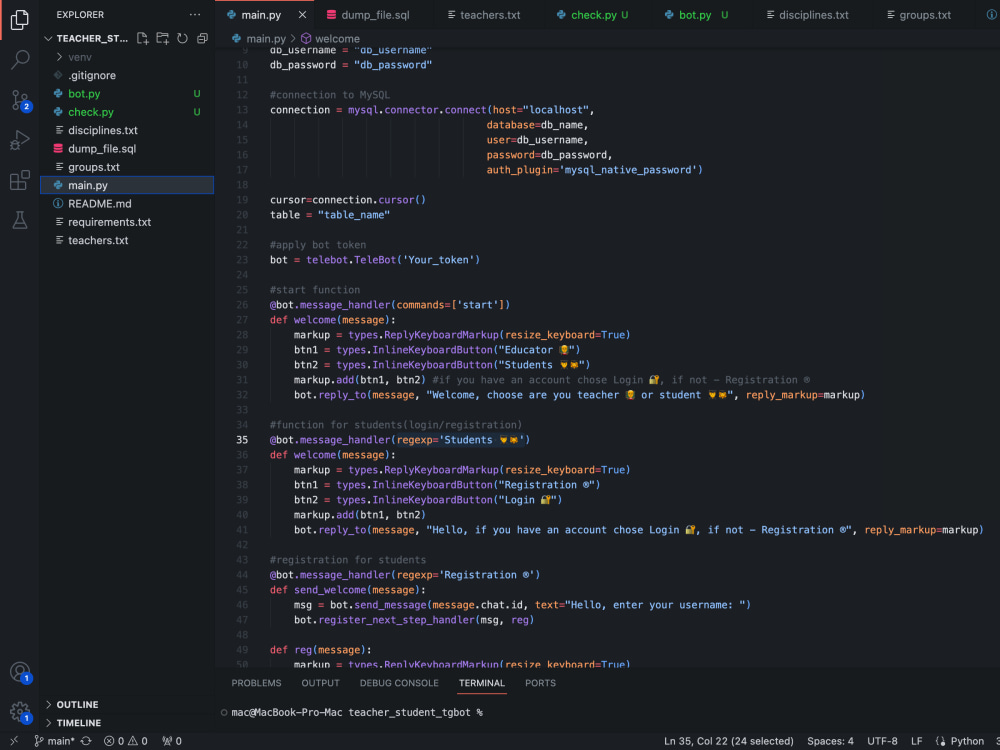Screen dimensions: 1000x750
Task: Open groups.txt in the explorer
Action: click(127, 167)
